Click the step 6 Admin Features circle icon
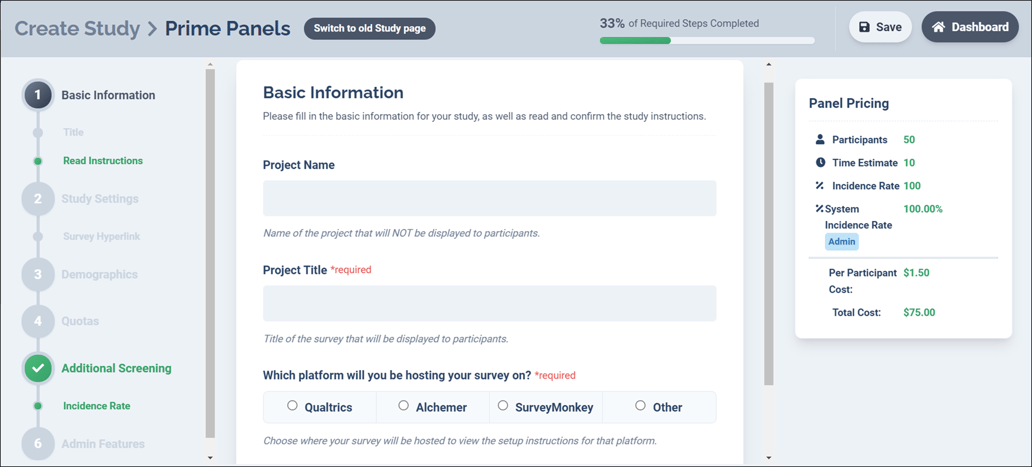The height and width of the screenshot is (467, 1032). point(38,443)
